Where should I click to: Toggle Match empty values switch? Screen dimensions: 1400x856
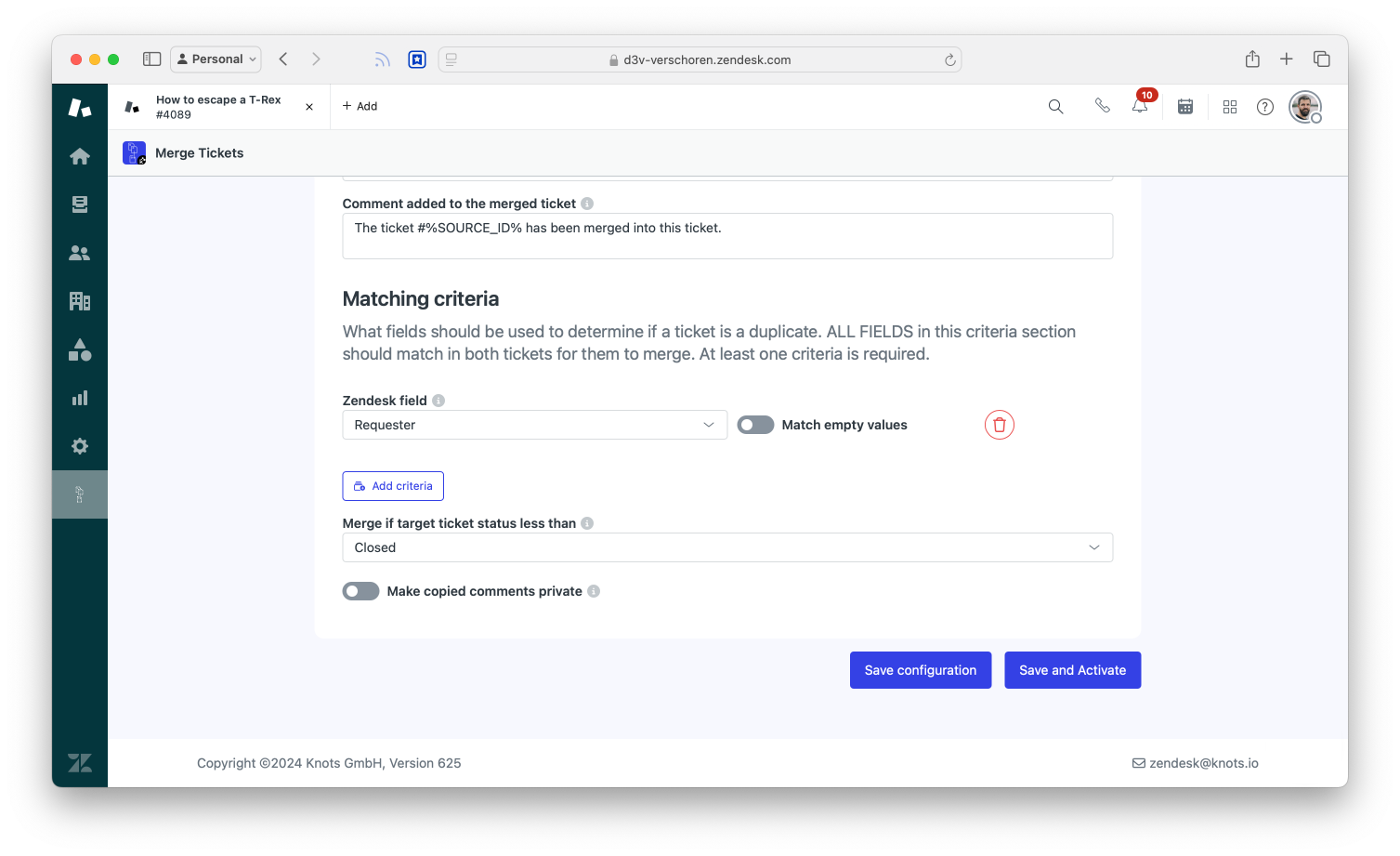pyautogui.click(x=755, y=425)
